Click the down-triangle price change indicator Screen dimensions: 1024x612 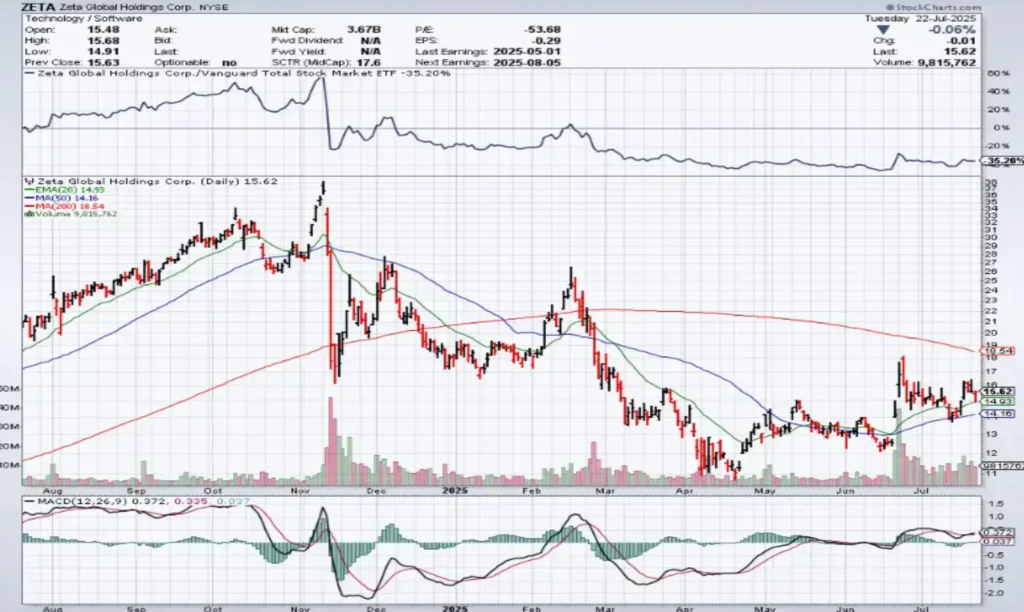(883, 30)
